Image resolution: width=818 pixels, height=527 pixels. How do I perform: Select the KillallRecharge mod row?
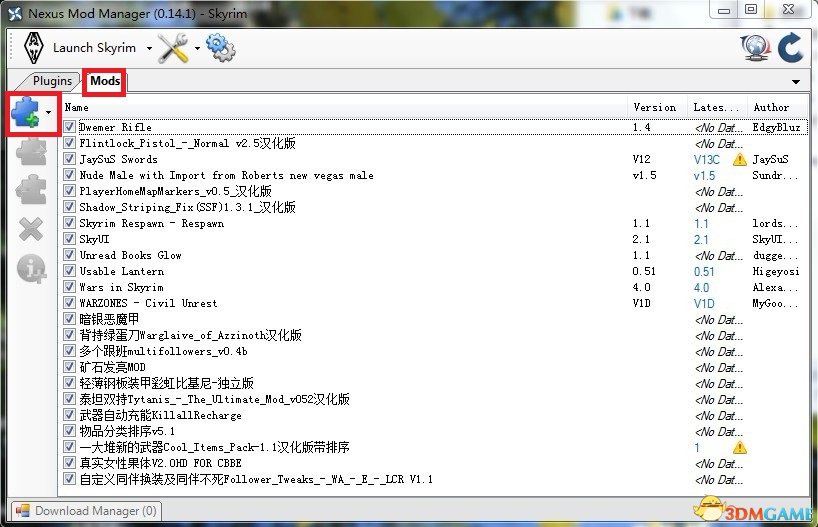[436, 415]
